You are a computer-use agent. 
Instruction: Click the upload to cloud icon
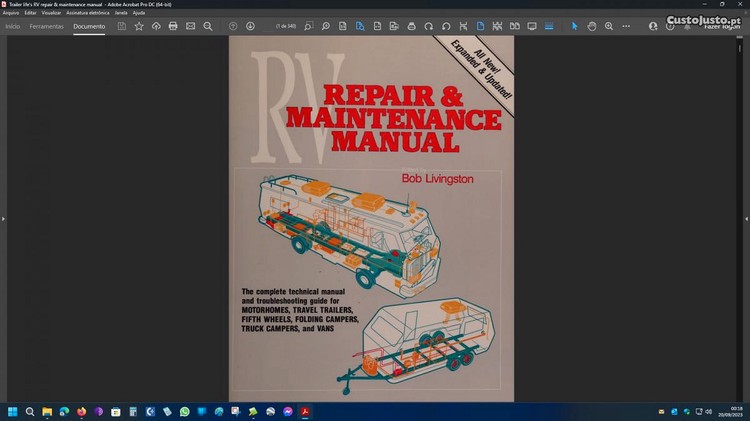point(156,26)
